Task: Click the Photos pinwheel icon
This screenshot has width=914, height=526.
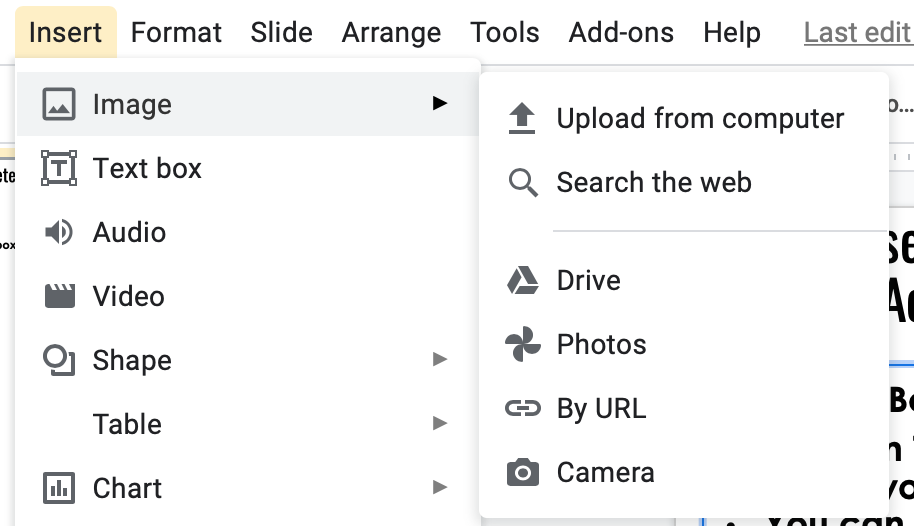Action: click(x=522, y=344)
